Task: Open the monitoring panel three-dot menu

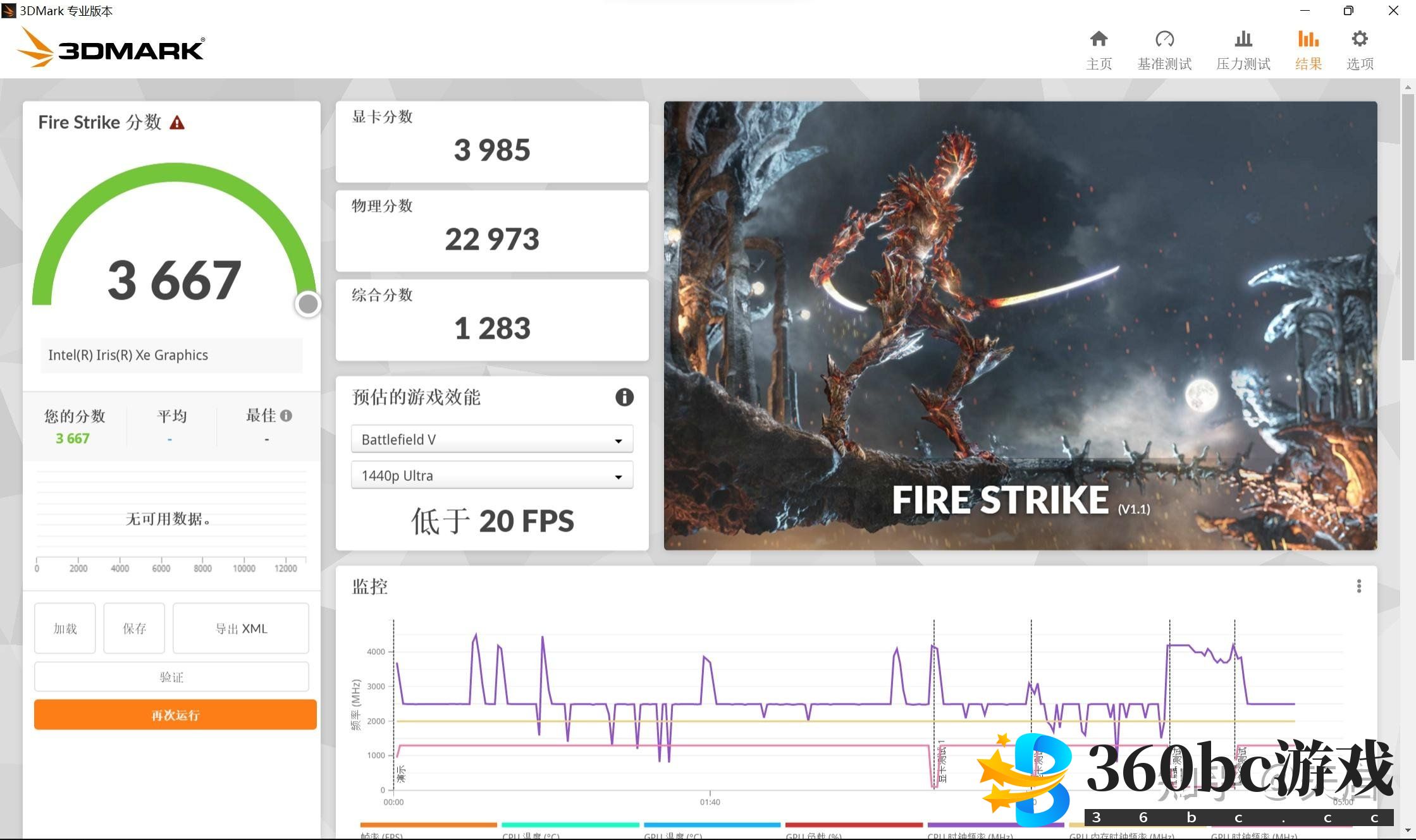Action: tap(1358, 586)
